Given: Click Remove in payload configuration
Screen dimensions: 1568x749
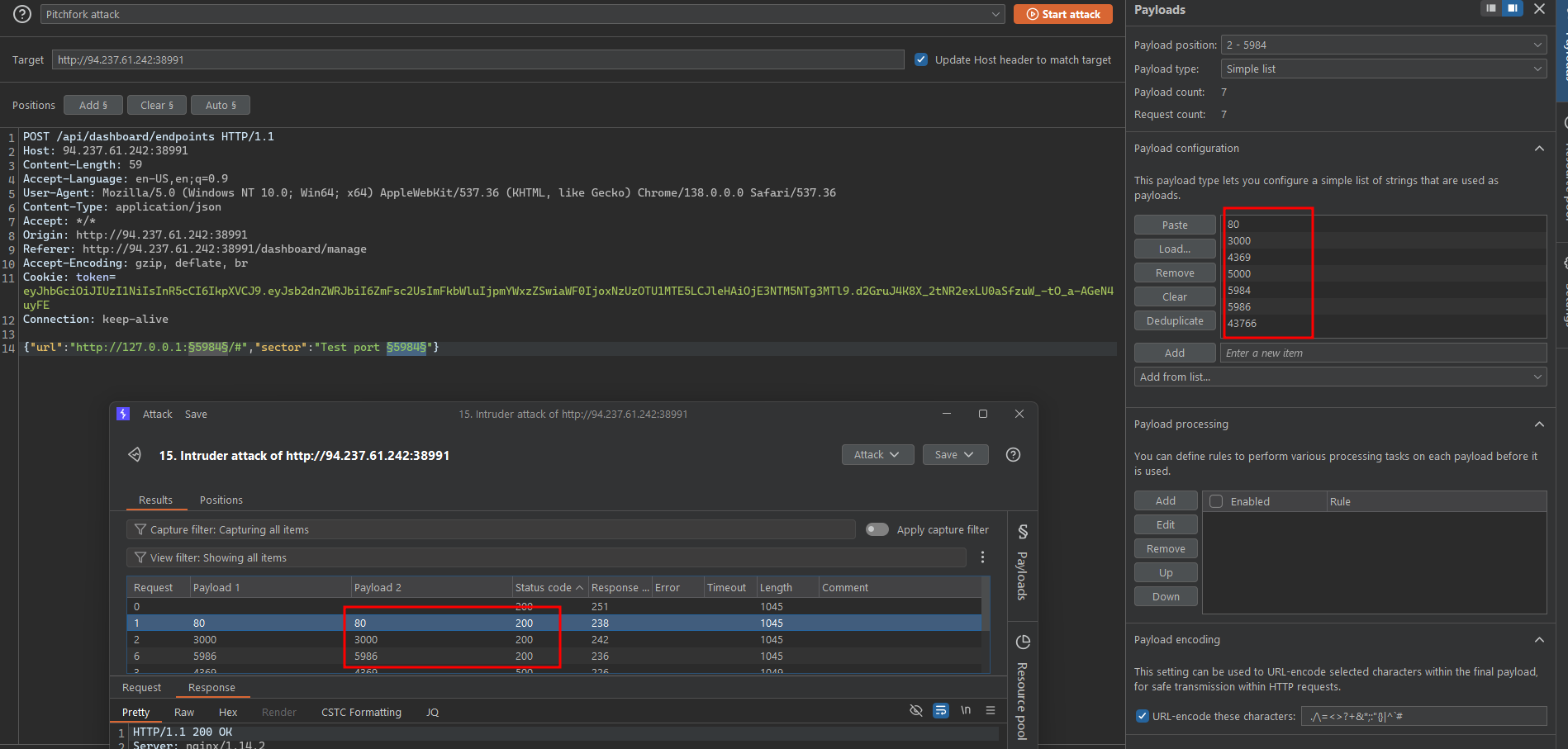Looking at the screenshot, I should tap(1175, 273).
